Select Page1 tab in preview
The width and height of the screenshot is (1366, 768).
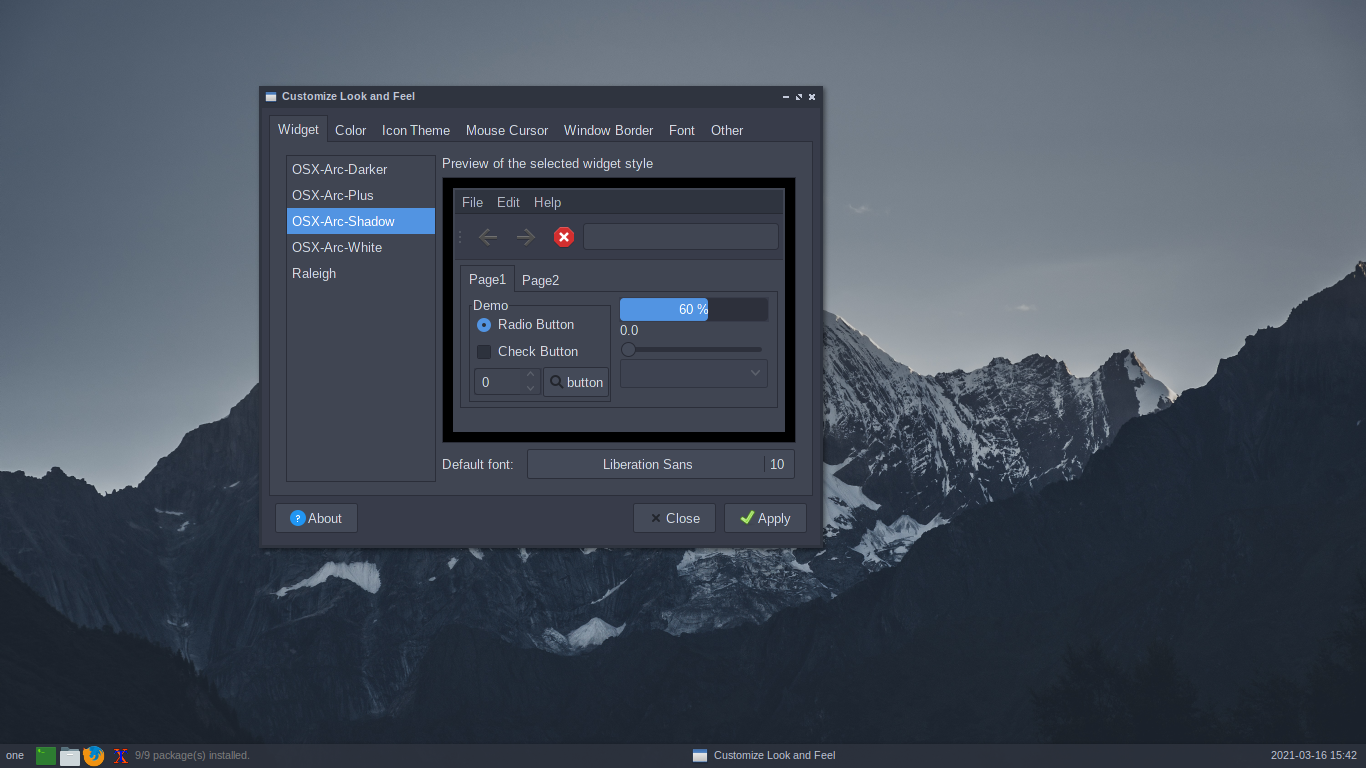488,279
